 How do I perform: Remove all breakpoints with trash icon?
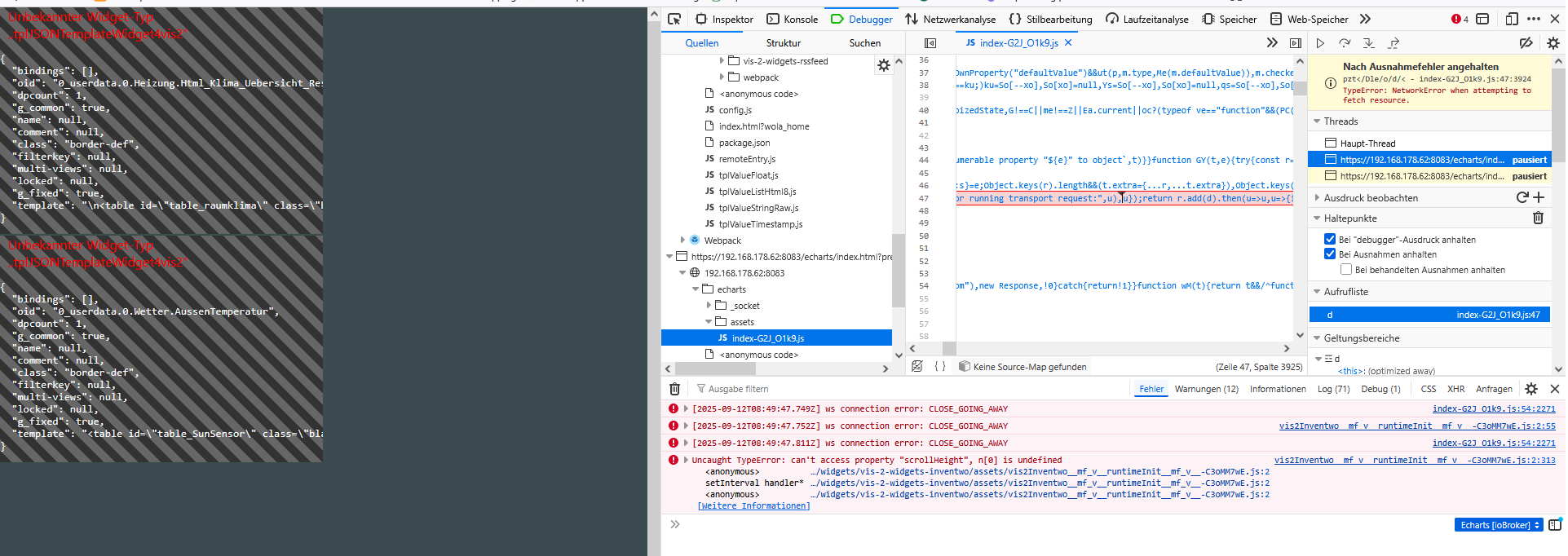tap(1538, 218)
